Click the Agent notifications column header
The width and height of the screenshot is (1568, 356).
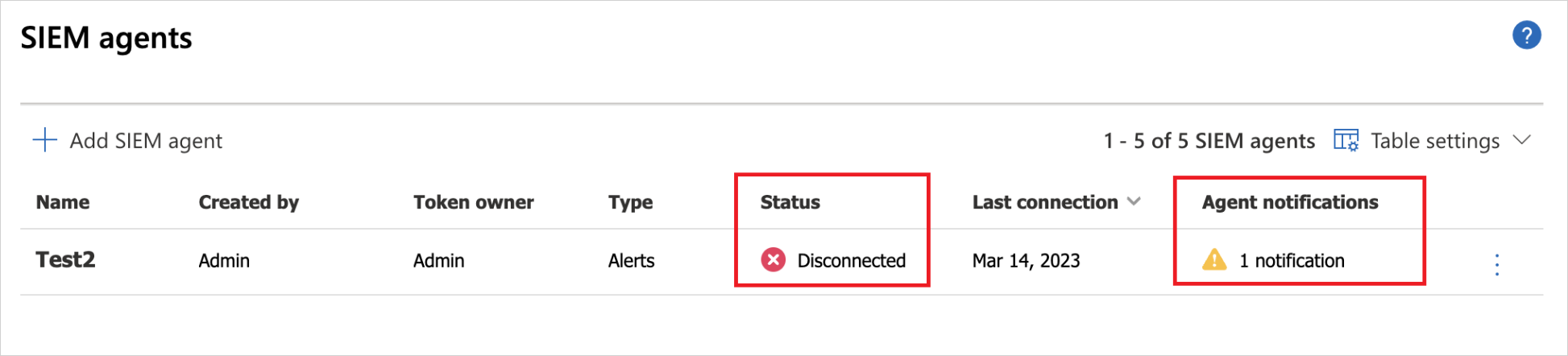(1289, 202)
